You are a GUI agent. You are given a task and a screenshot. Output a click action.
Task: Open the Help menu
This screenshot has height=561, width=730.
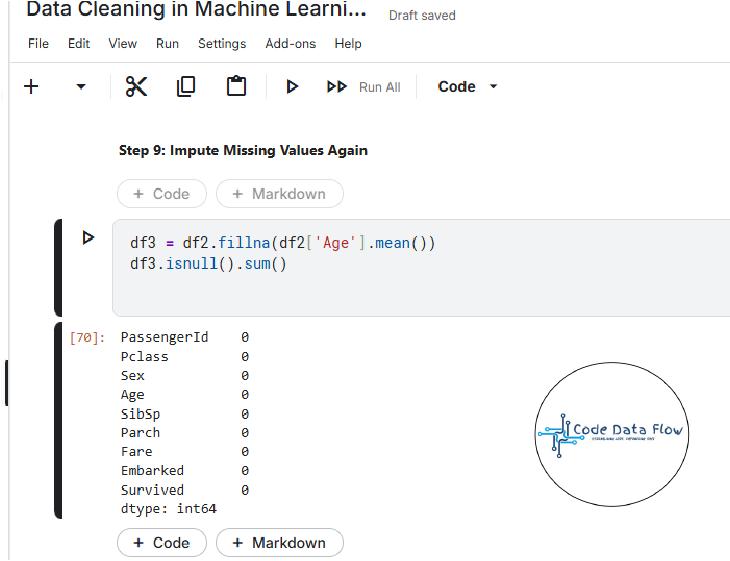(x=348, y=44)
